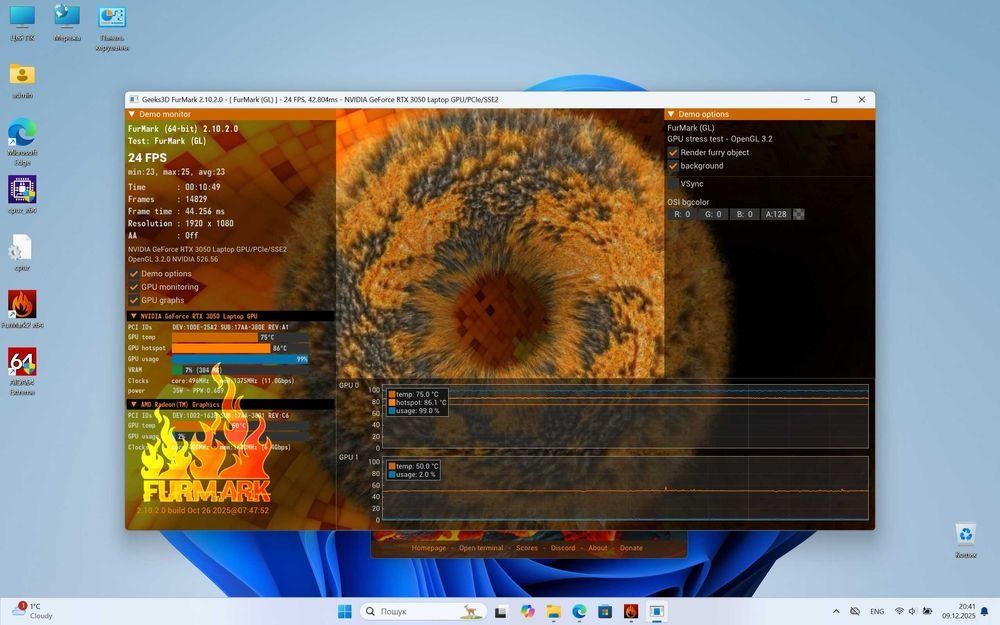
Task: Click the B: 0 color value field
Action: tap(744, 214)
